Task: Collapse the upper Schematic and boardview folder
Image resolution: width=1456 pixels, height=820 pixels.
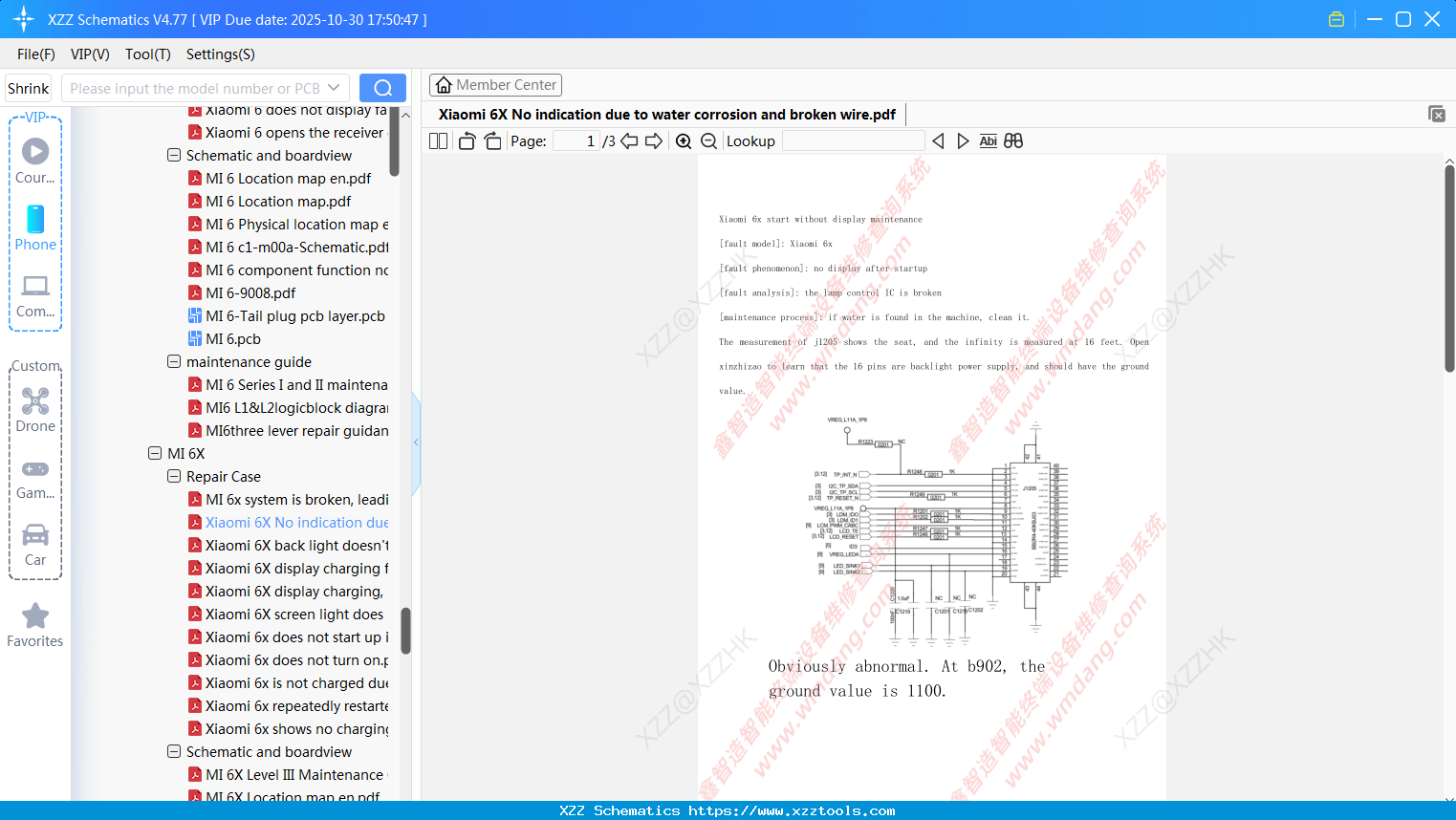Action: pyautogui.click(x=174, y=156)
